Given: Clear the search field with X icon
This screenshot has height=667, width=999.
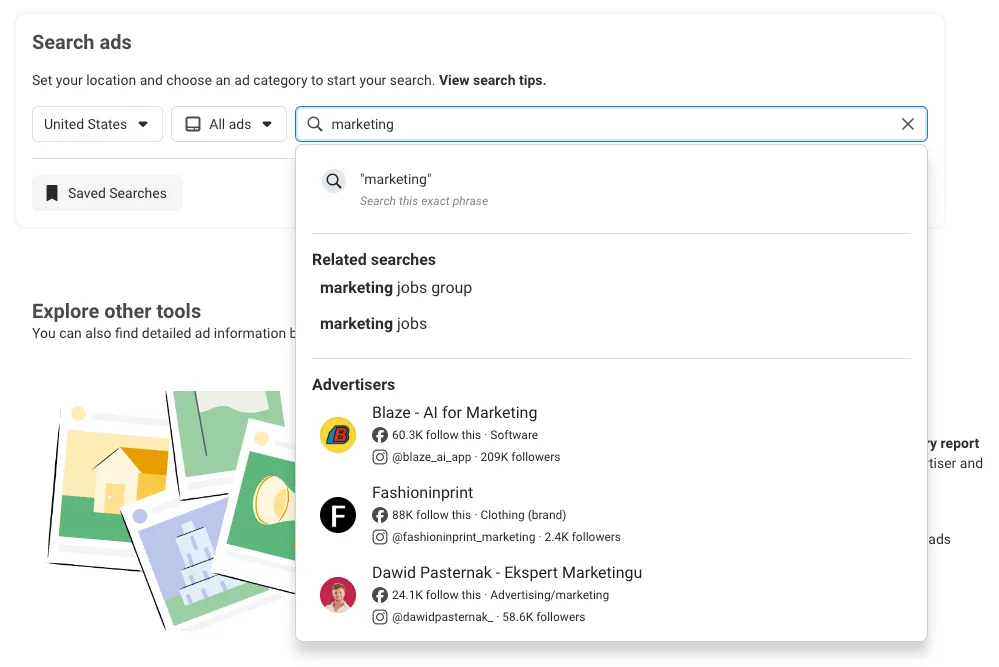Looking at the screenshot, I should pos(908,124).
